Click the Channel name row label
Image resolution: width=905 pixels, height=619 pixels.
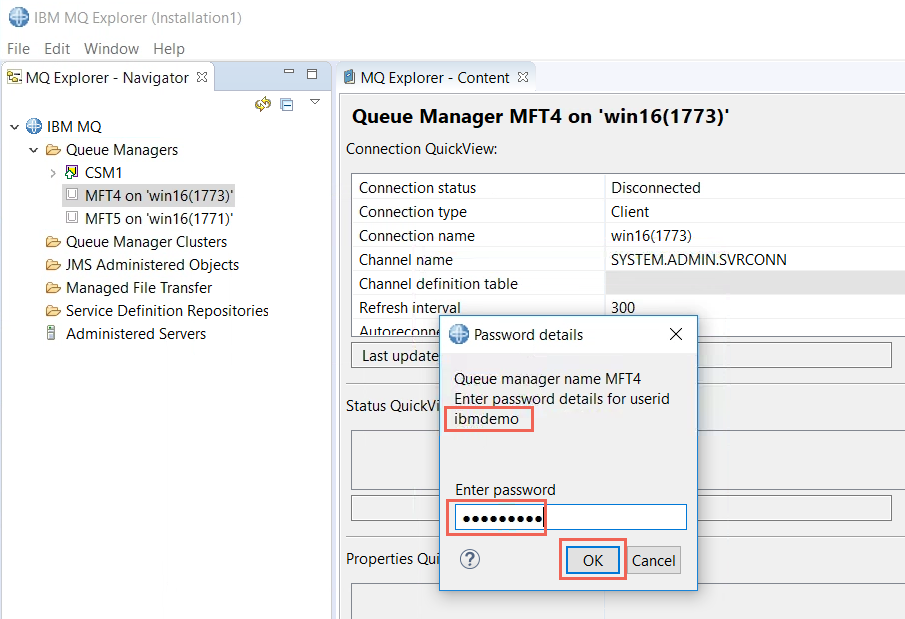[x=406, y=260]
